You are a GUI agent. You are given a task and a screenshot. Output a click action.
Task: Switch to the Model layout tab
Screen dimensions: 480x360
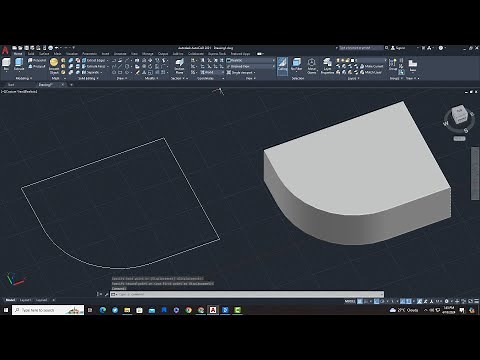pos(10,300)
